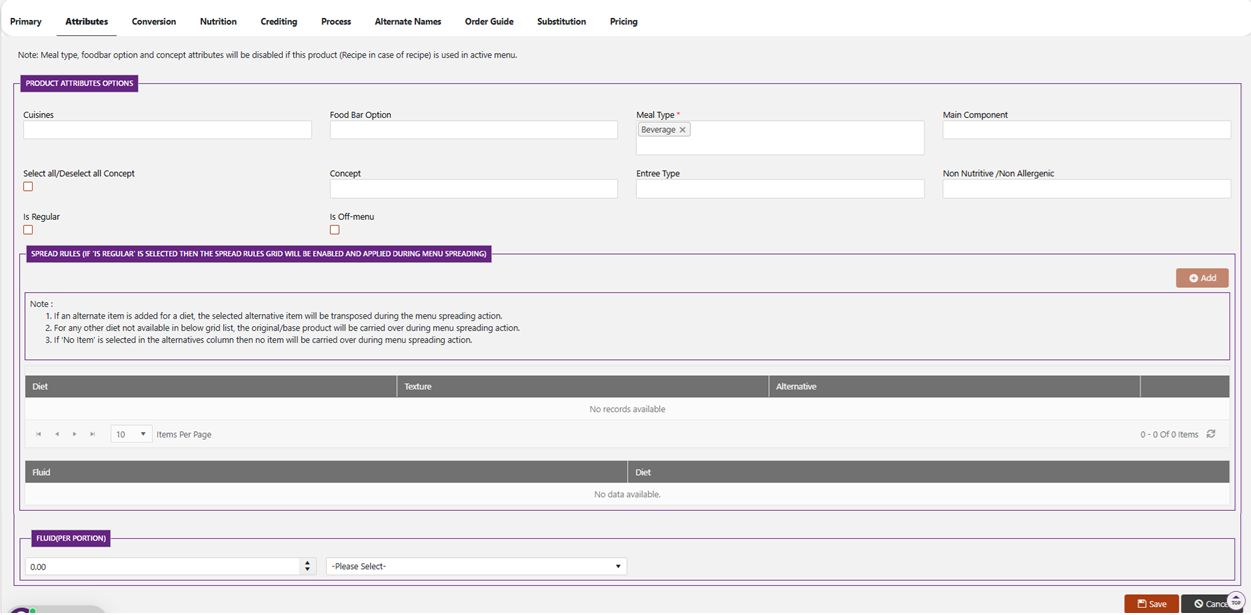Go to the Order Guide tab

489,21
